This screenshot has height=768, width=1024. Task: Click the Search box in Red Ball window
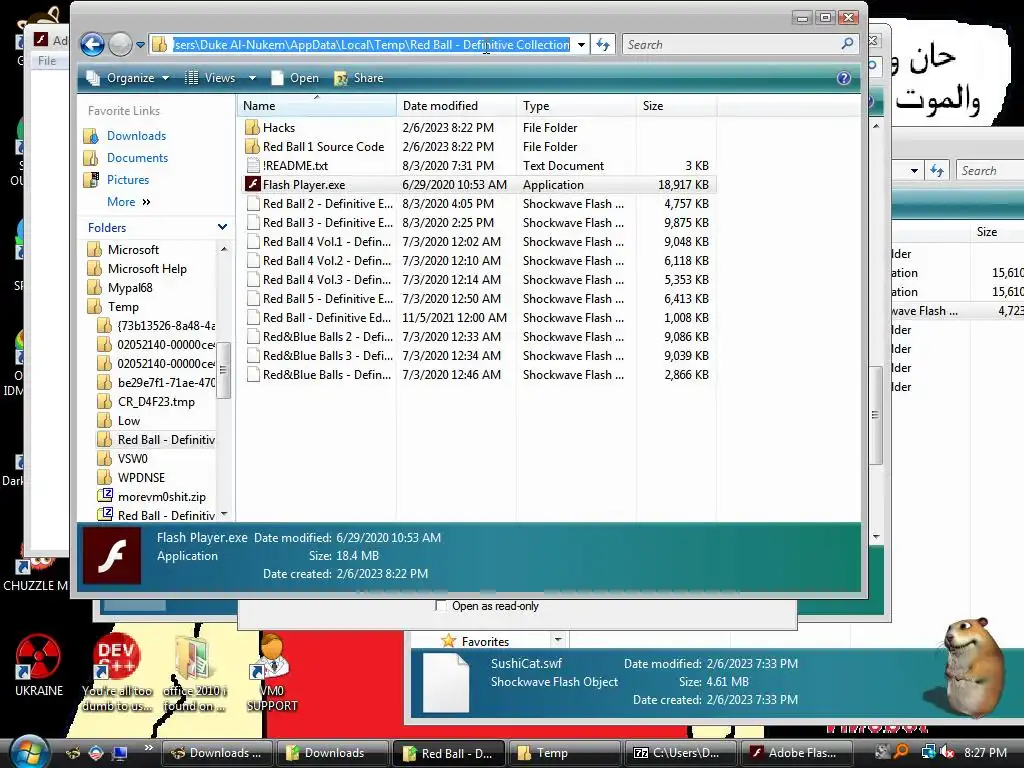coord(731,44)
